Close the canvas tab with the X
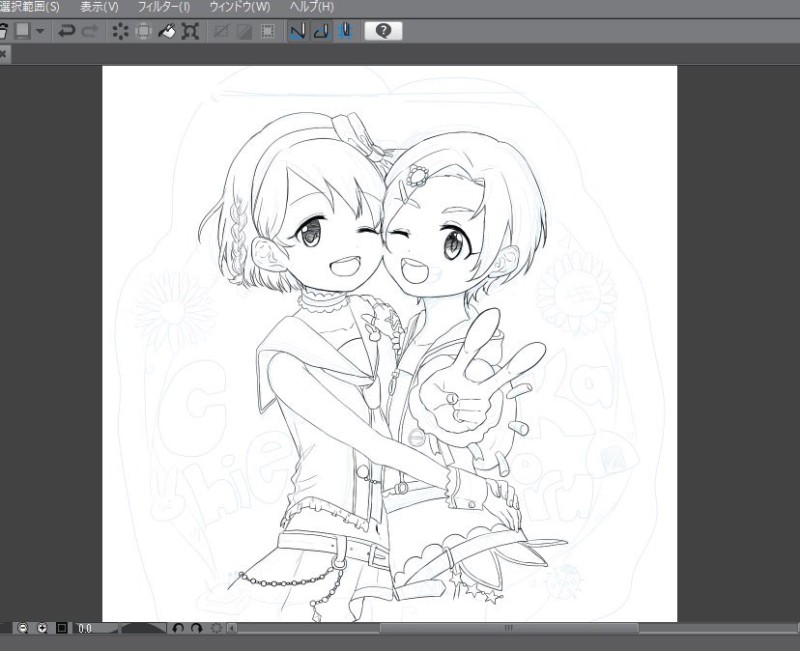This screenshot has width=800, height=651. click(x=3, y=54)
